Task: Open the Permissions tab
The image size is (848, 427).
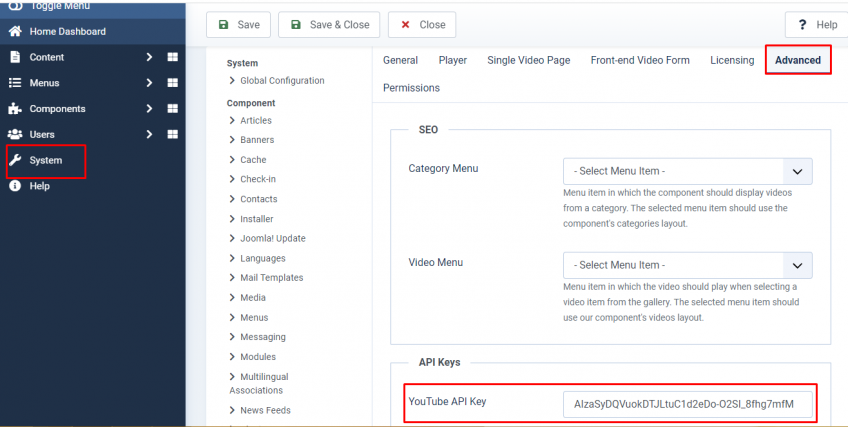Action: click(x=411, y=88)
